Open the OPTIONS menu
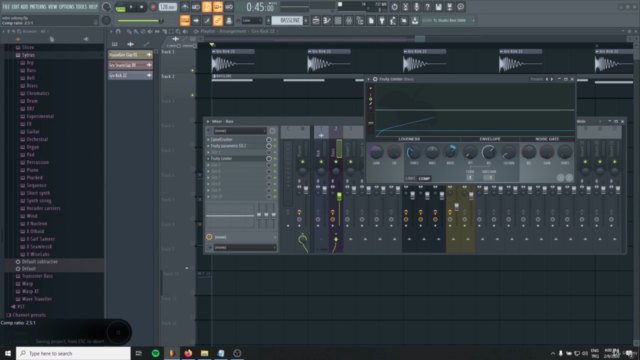Image resolution: width=640 pixels, height=360 pixels. coord(66,7)
